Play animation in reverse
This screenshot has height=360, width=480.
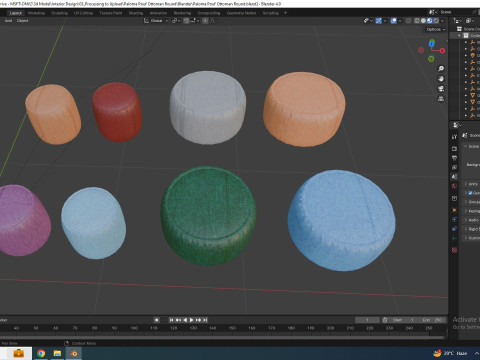(185, 320)
